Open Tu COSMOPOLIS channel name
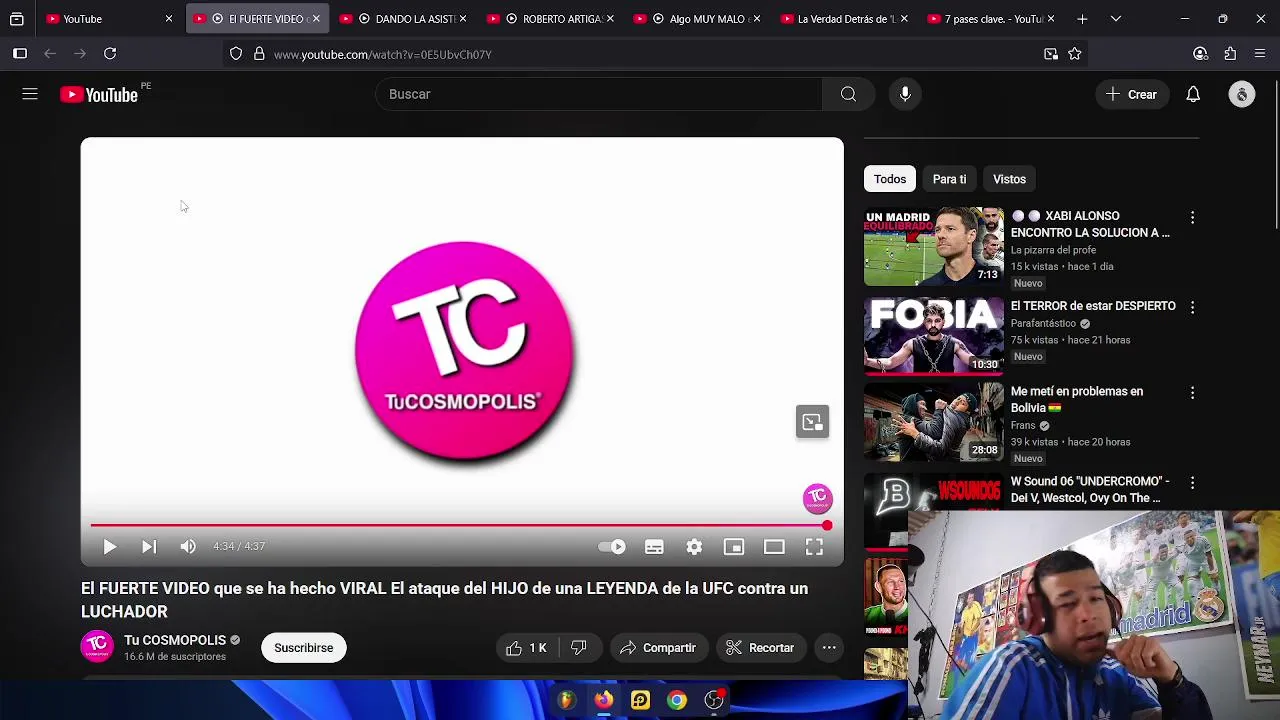 (x=175, y=640)
